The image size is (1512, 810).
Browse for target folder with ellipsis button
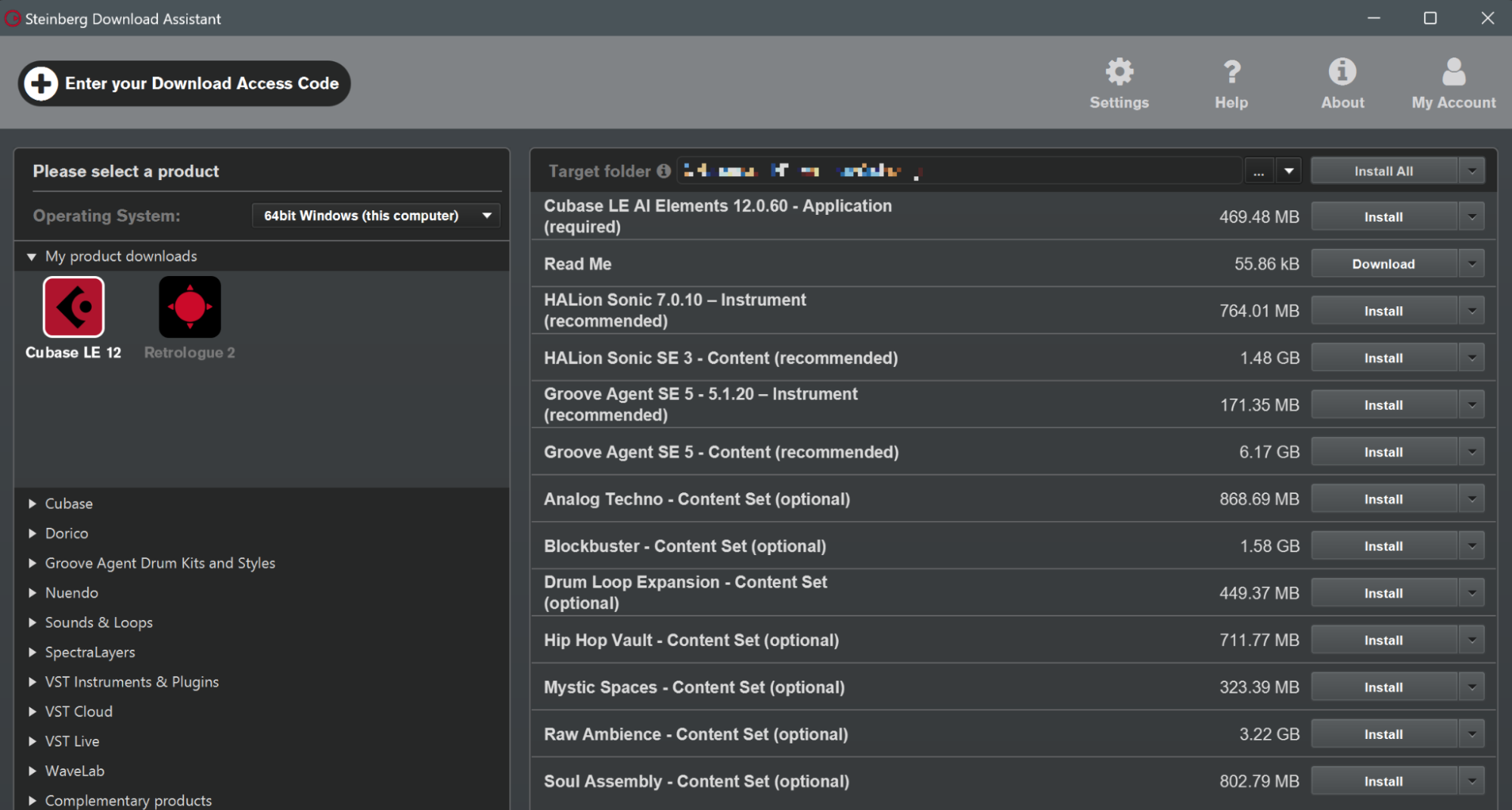pyautogui.click(x=1259, y=171)
